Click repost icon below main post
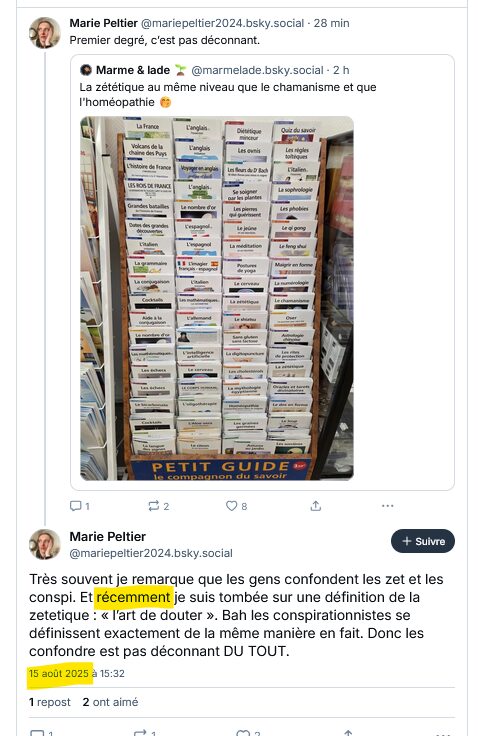The width and height of the screenshot is (478, 736). (140, 732)
